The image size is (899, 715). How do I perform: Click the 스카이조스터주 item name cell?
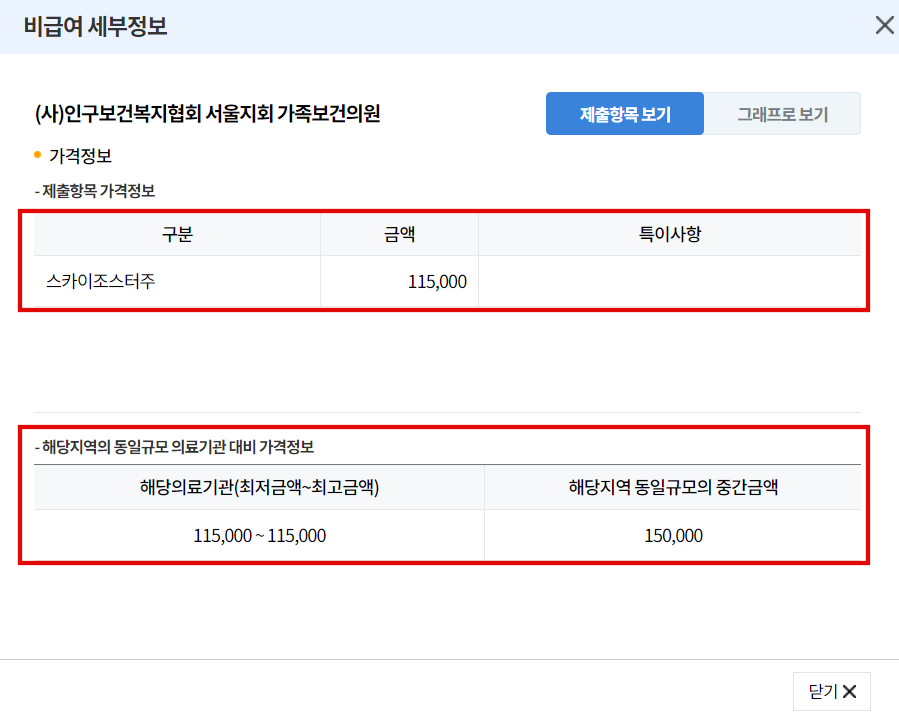(100, 281)
